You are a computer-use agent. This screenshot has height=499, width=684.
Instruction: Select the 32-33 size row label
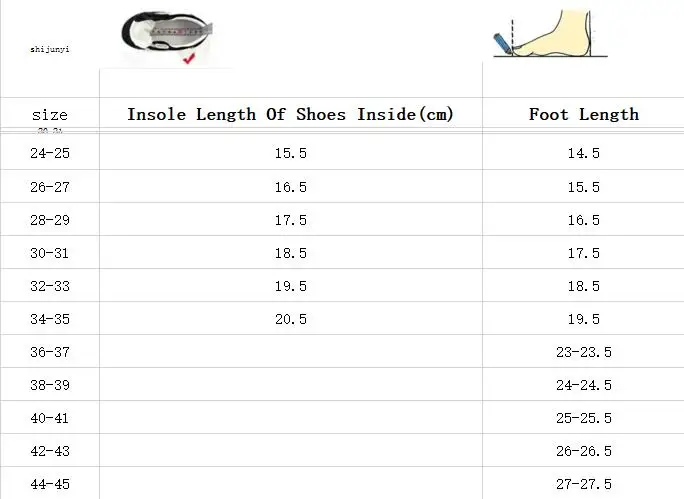[x=50, y=286]
